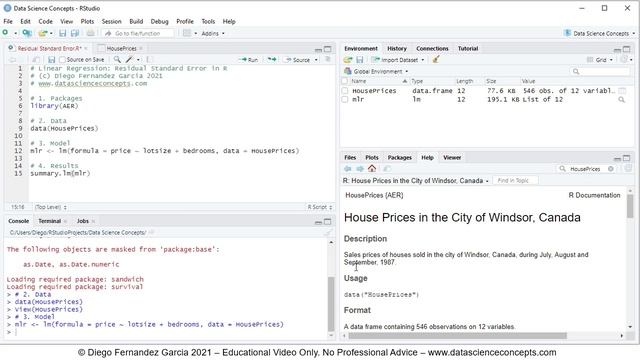This screenshot has width=640, height=360.
Task: Click Save All documents icon
Action: 75,33
